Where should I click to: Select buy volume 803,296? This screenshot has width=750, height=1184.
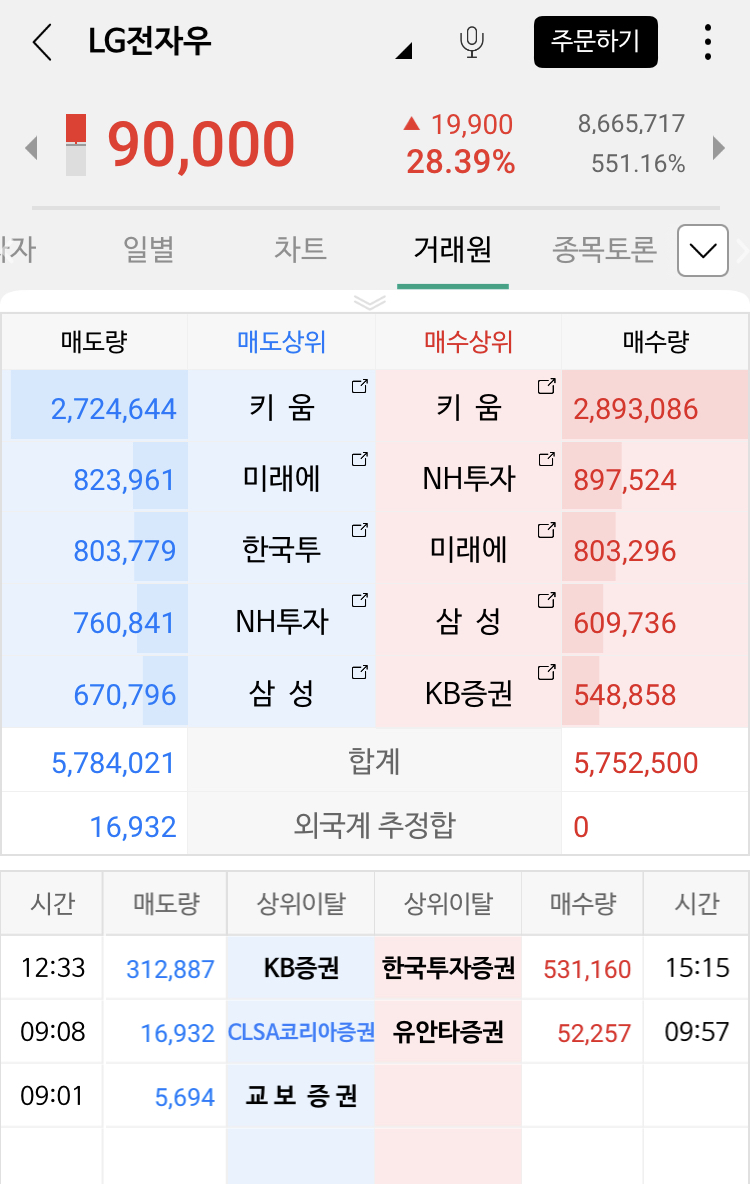[x=625, y=551]
